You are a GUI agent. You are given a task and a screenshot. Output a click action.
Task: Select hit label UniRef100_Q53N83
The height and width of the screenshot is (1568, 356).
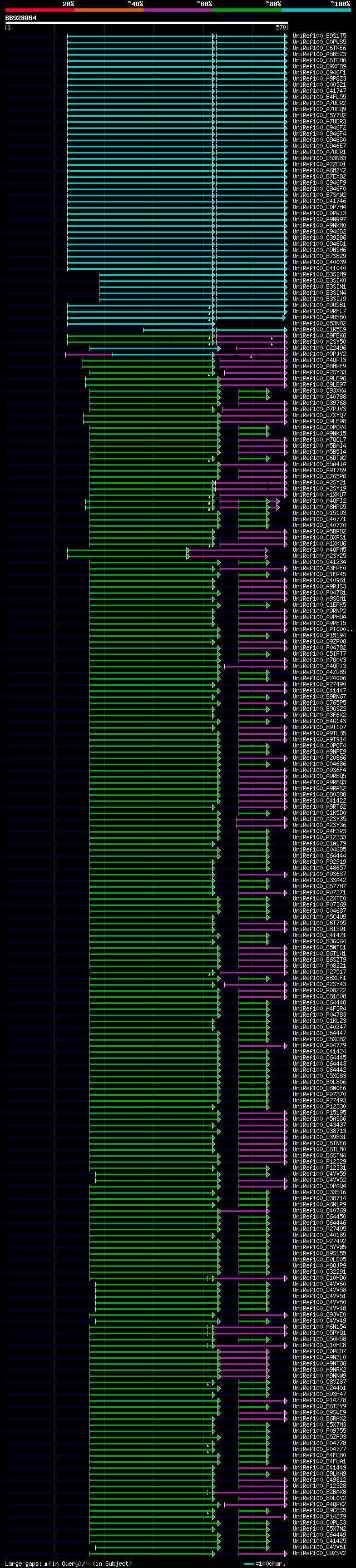pyautogui.click(x=319, y=159)
